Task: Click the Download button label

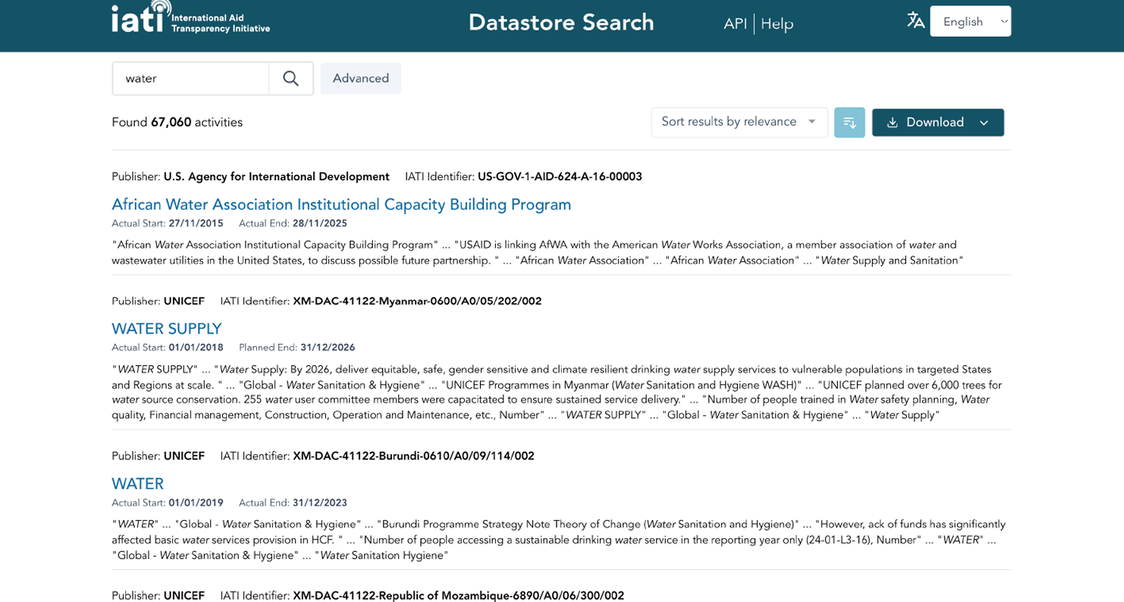Action: pos(935,123)
